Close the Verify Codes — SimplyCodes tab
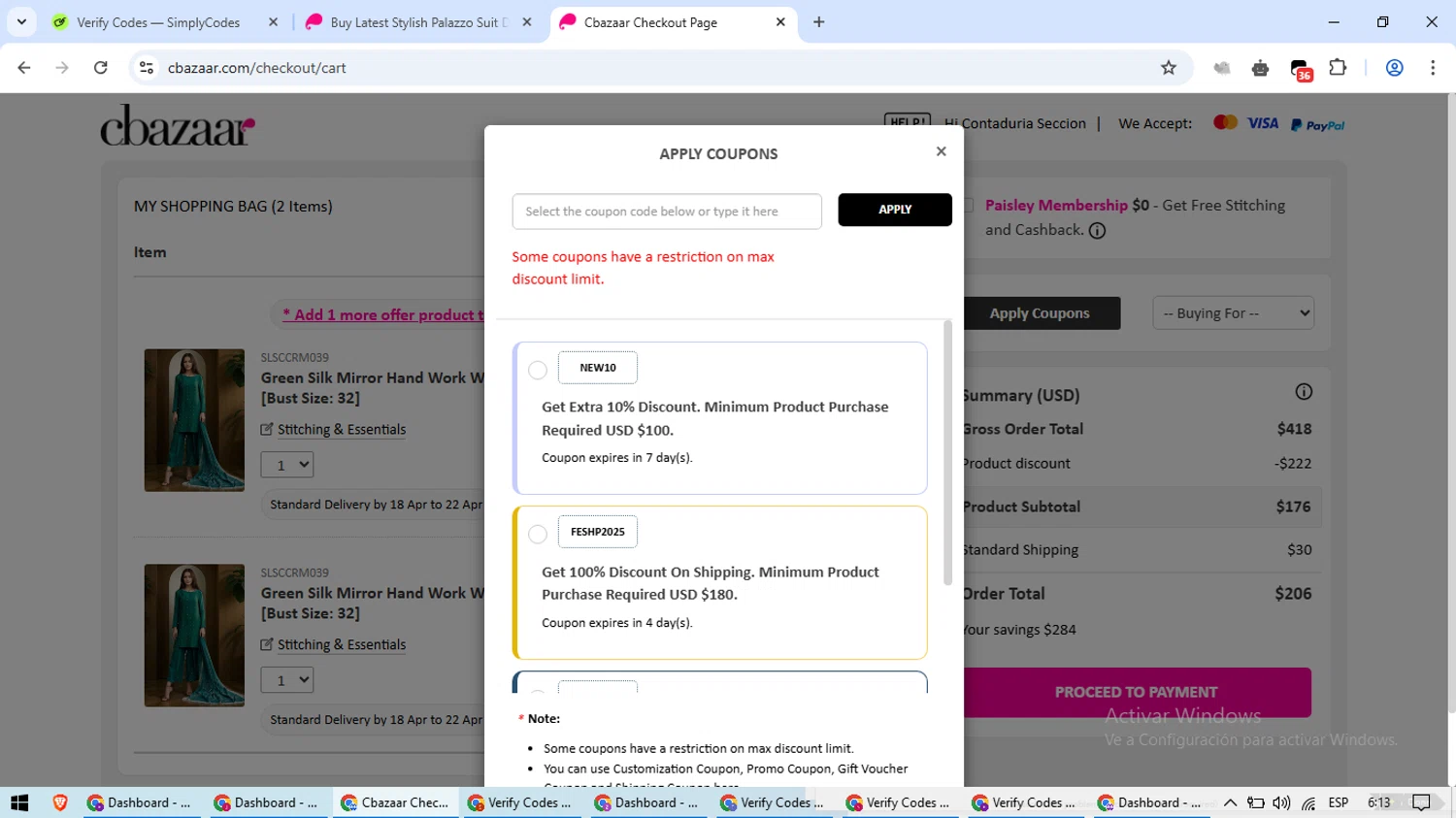The height and width of the screenshot is (818, 1456). coord(273,22)
